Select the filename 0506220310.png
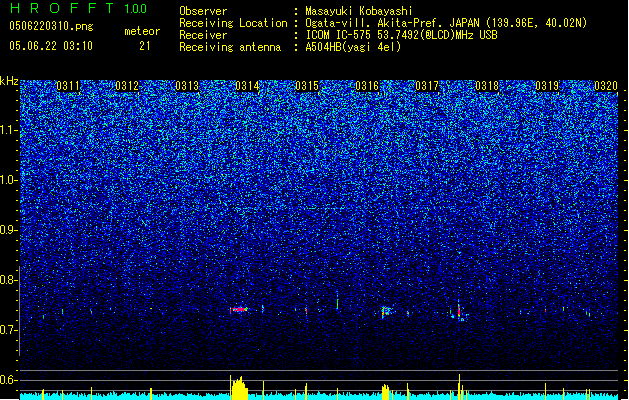The height and width of the screenshot is (400, 629). pyautogui.click(x=51, y=26)
